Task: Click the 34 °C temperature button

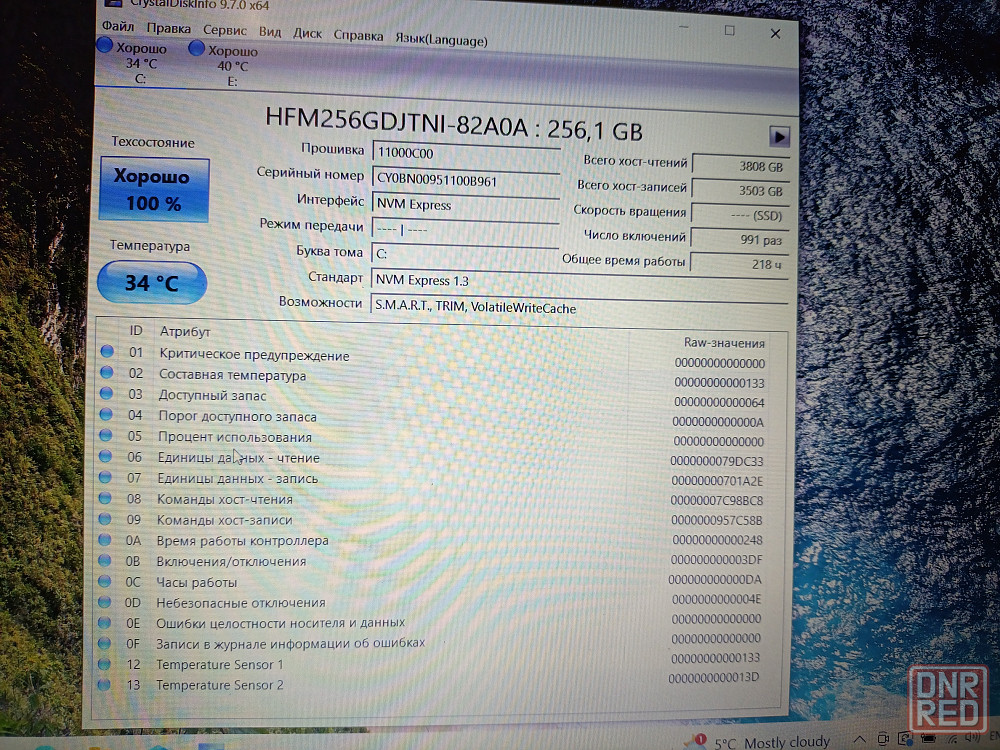Action: click(151, 283)
